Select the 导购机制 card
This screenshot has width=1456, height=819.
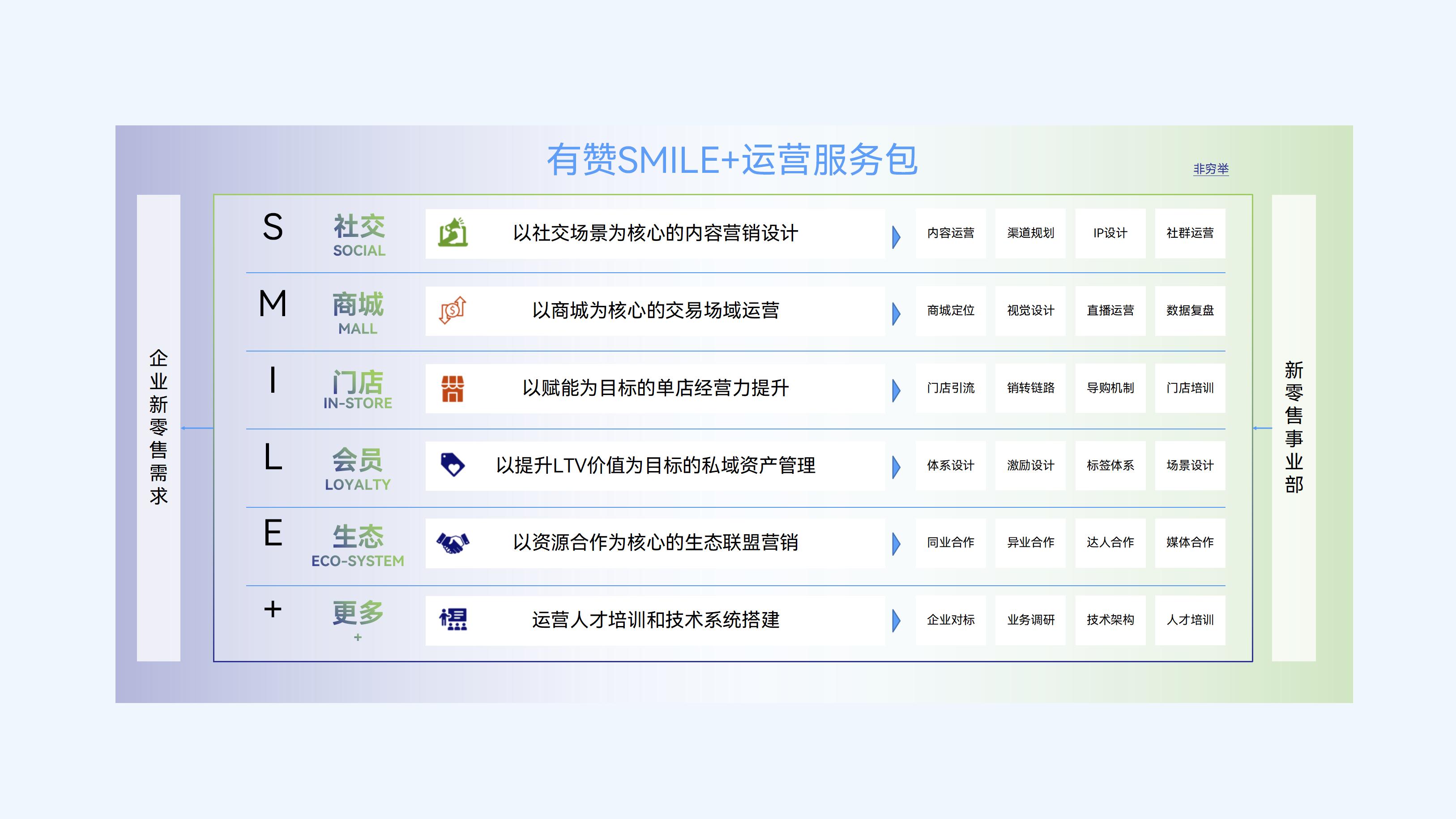(1110, 388)
